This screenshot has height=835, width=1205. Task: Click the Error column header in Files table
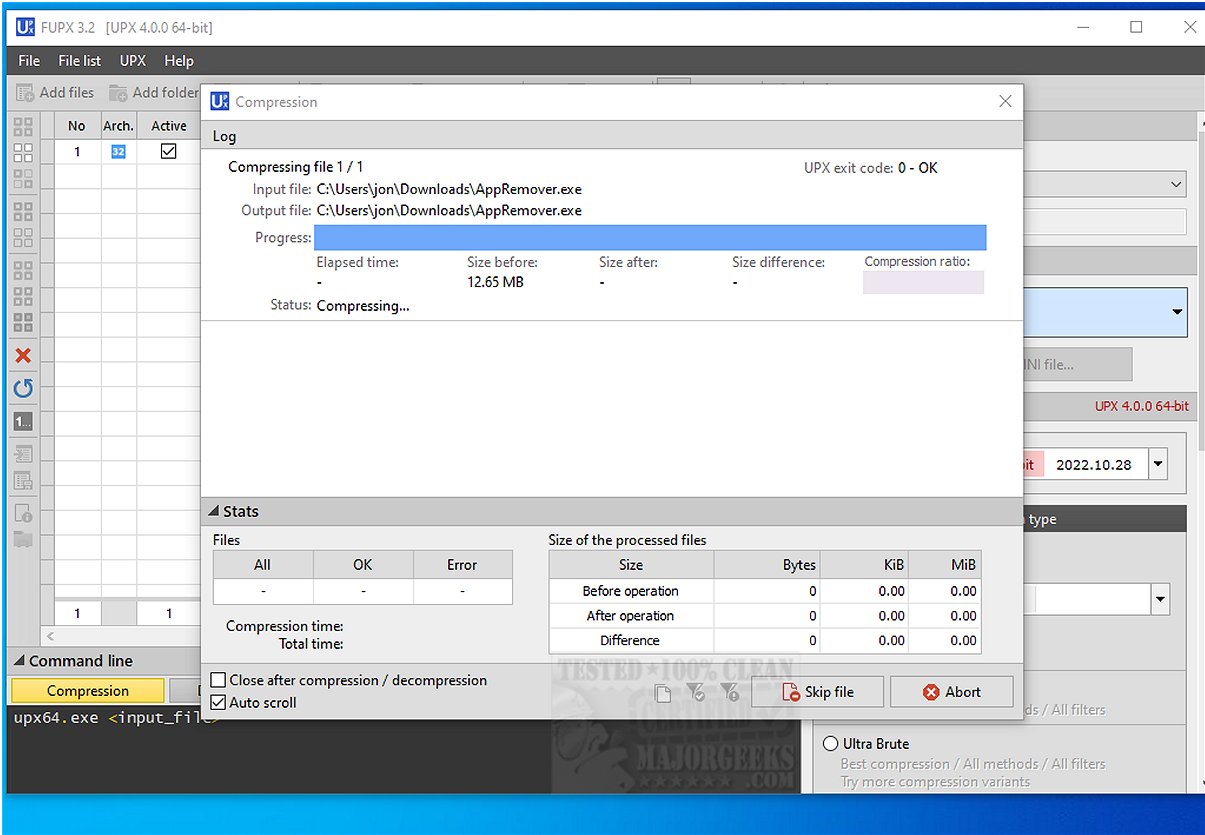462,565
